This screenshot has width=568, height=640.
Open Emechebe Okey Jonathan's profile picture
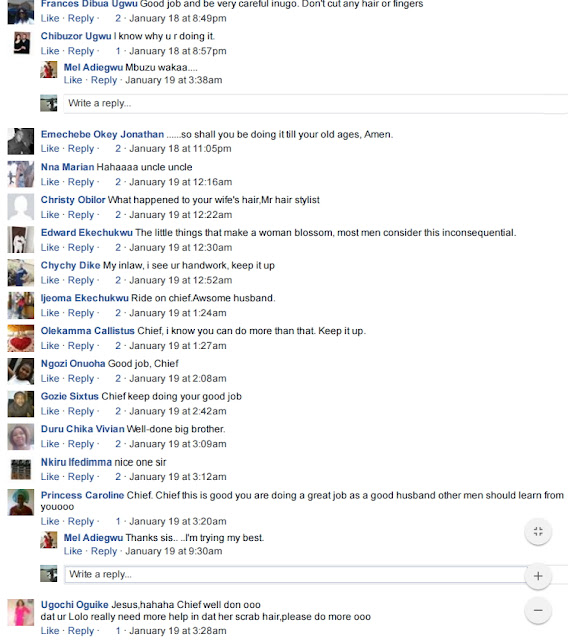[21, 141]
